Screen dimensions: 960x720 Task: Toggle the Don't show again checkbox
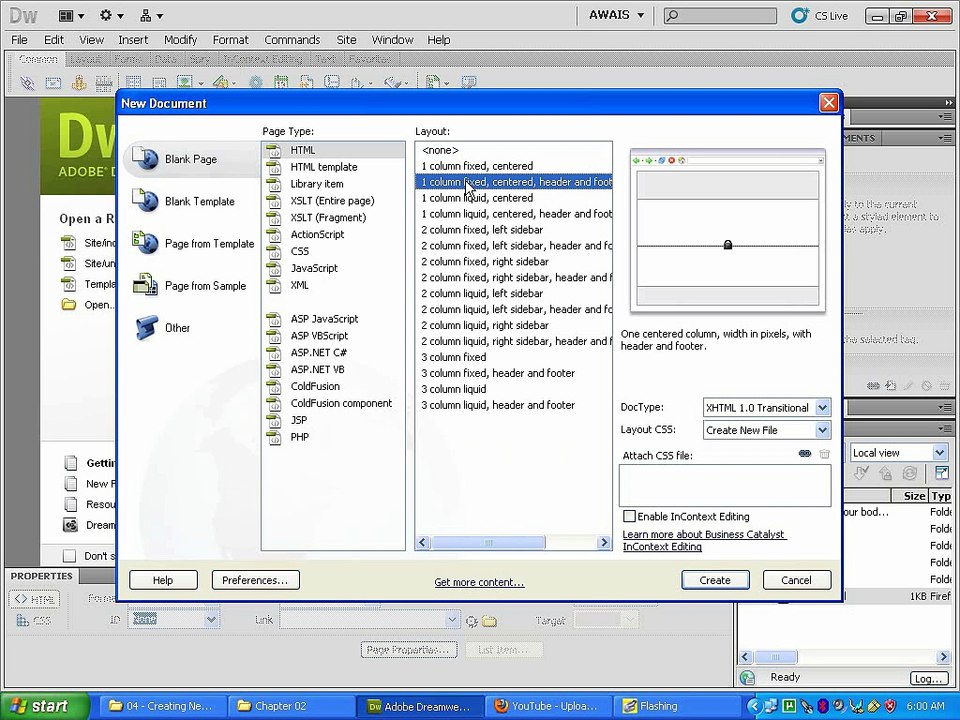[x=69, y=555]
